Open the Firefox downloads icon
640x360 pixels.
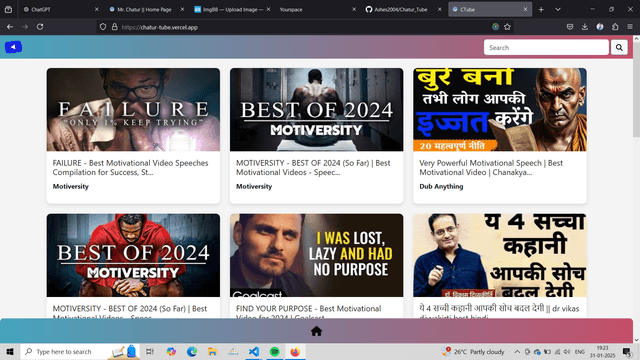coord(584,27)
